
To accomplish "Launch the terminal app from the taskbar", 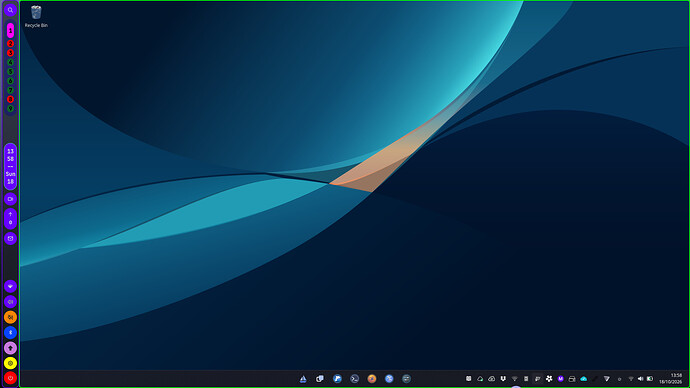I will (x=354, y=378).
